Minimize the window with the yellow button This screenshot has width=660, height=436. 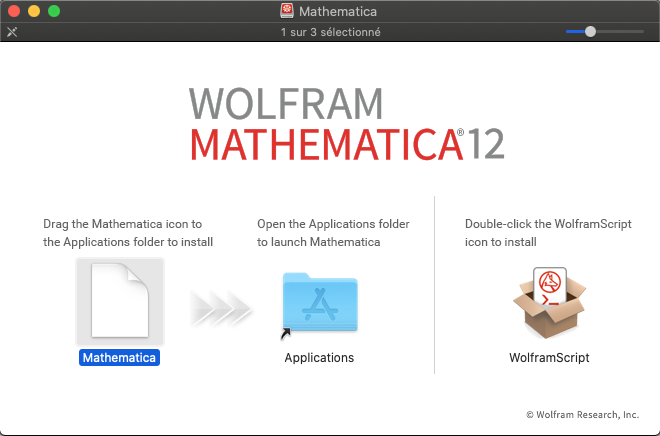point(34,11)
